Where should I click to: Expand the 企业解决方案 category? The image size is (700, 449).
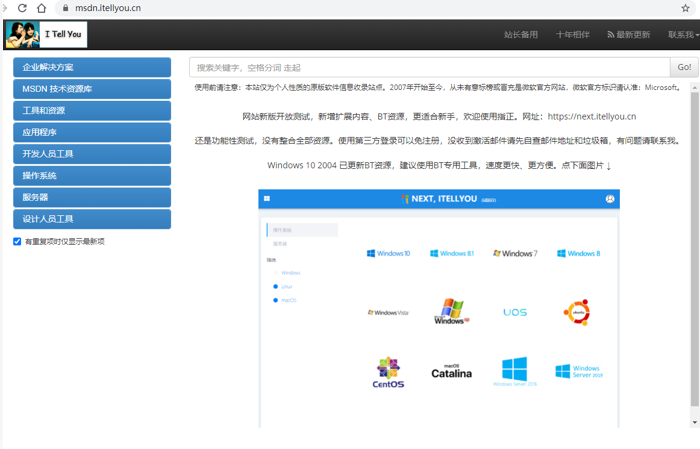click(x=91, y=67)
